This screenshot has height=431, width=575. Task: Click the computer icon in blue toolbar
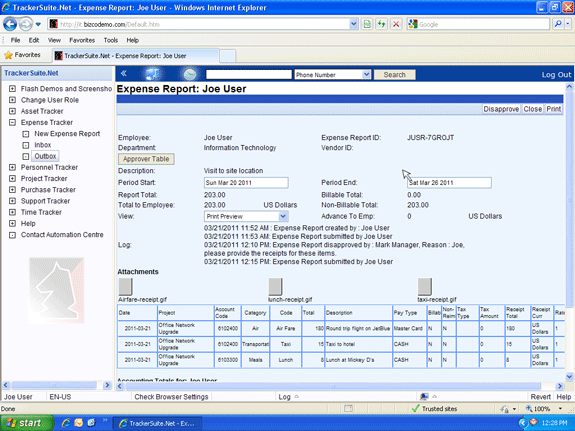pyautogui.click(x=153, y=74)
